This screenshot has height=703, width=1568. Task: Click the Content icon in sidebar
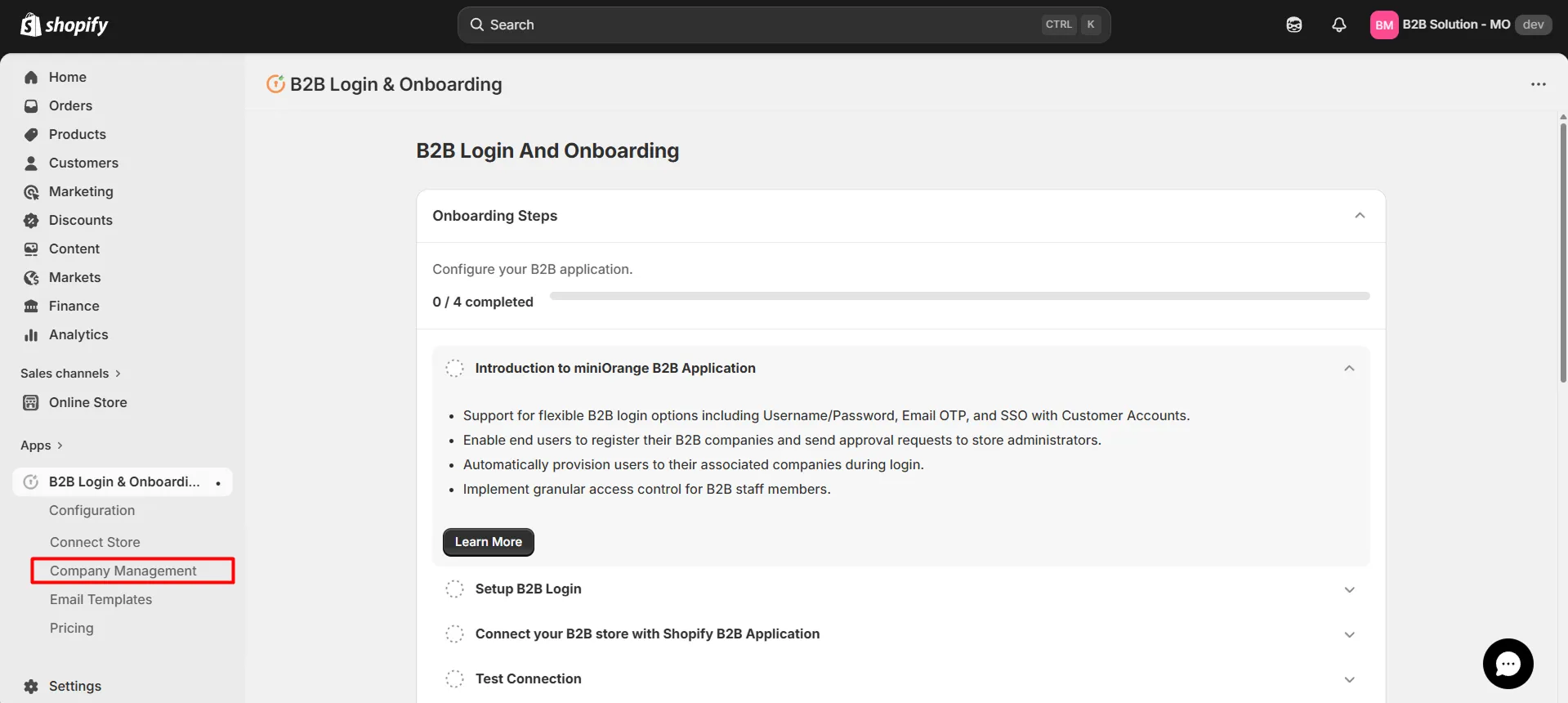31,249
